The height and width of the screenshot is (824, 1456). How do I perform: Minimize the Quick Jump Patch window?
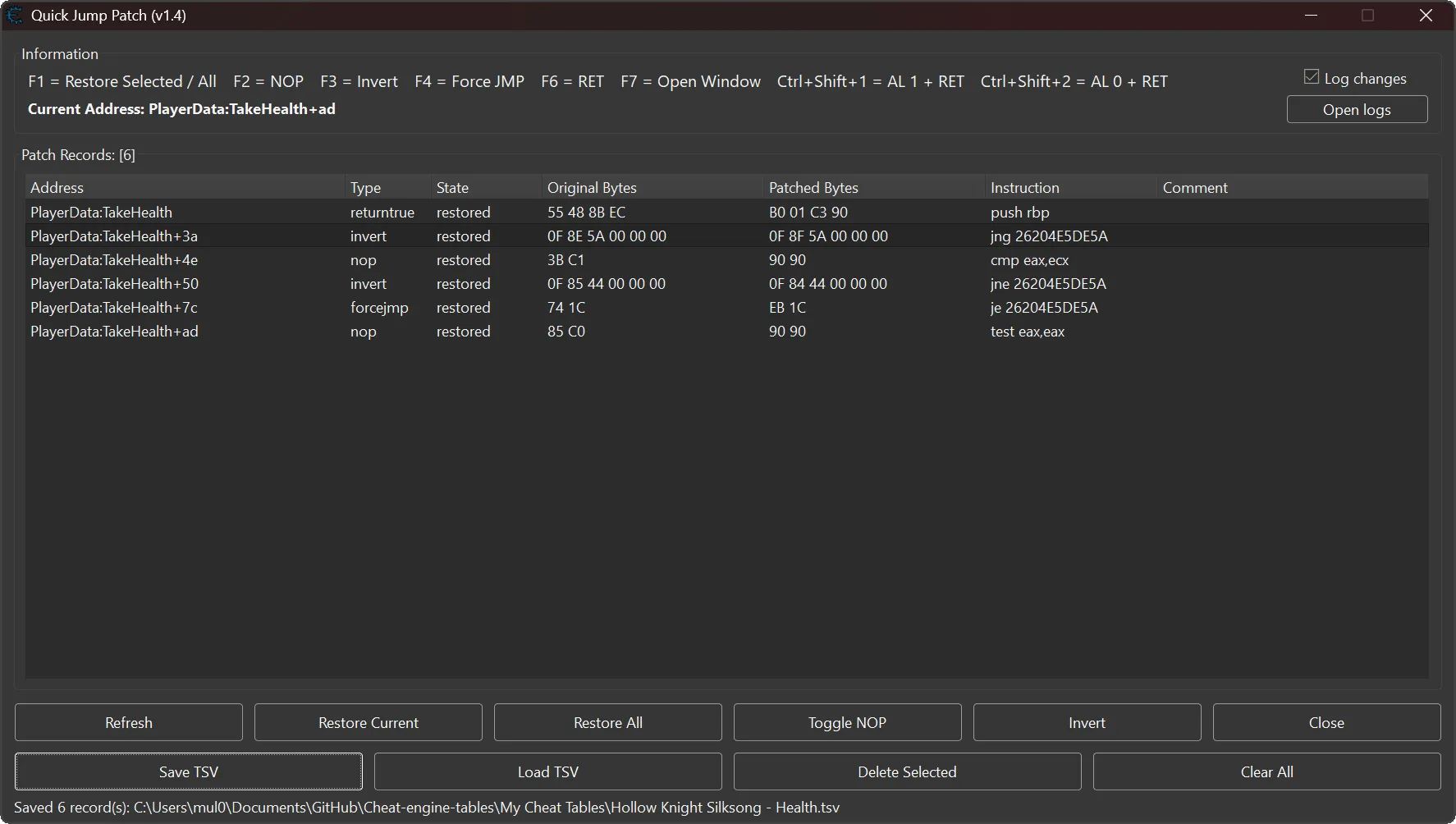point(1312,16)
